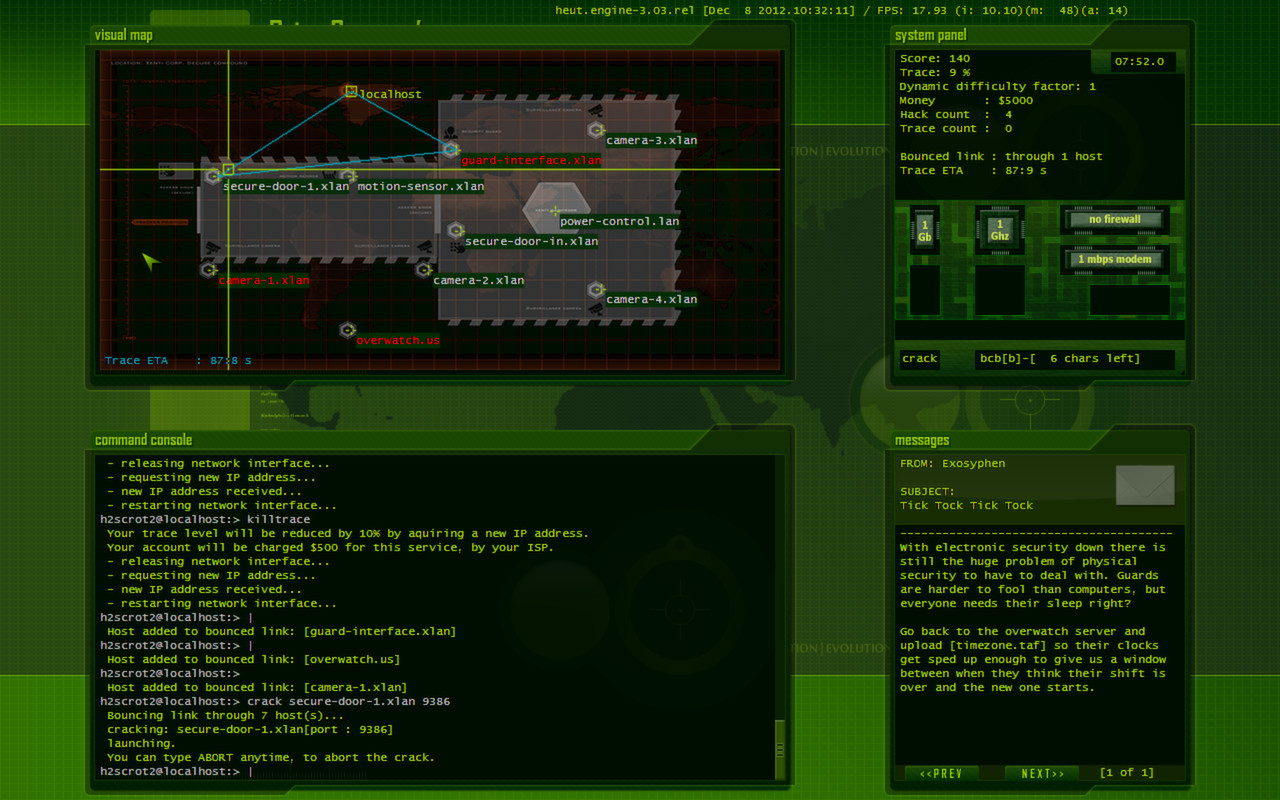Click the secure-door-in.xlan node
Image resolution: width=1280 pixels, height=800 pixels.
(456, 229)
